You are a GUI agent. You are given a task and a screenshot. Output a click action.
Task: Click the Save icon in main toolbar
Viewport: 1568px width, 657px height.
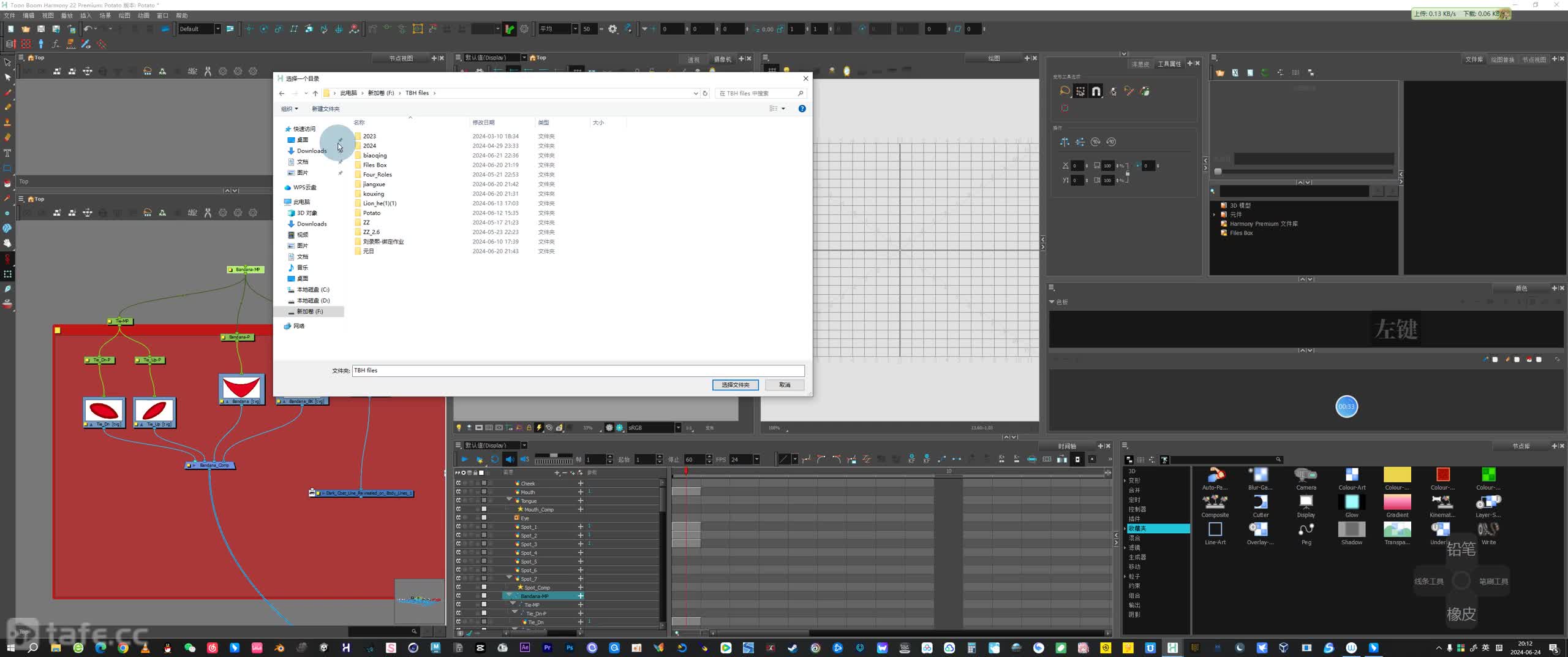pyautogui.click(x=41, y=29)
